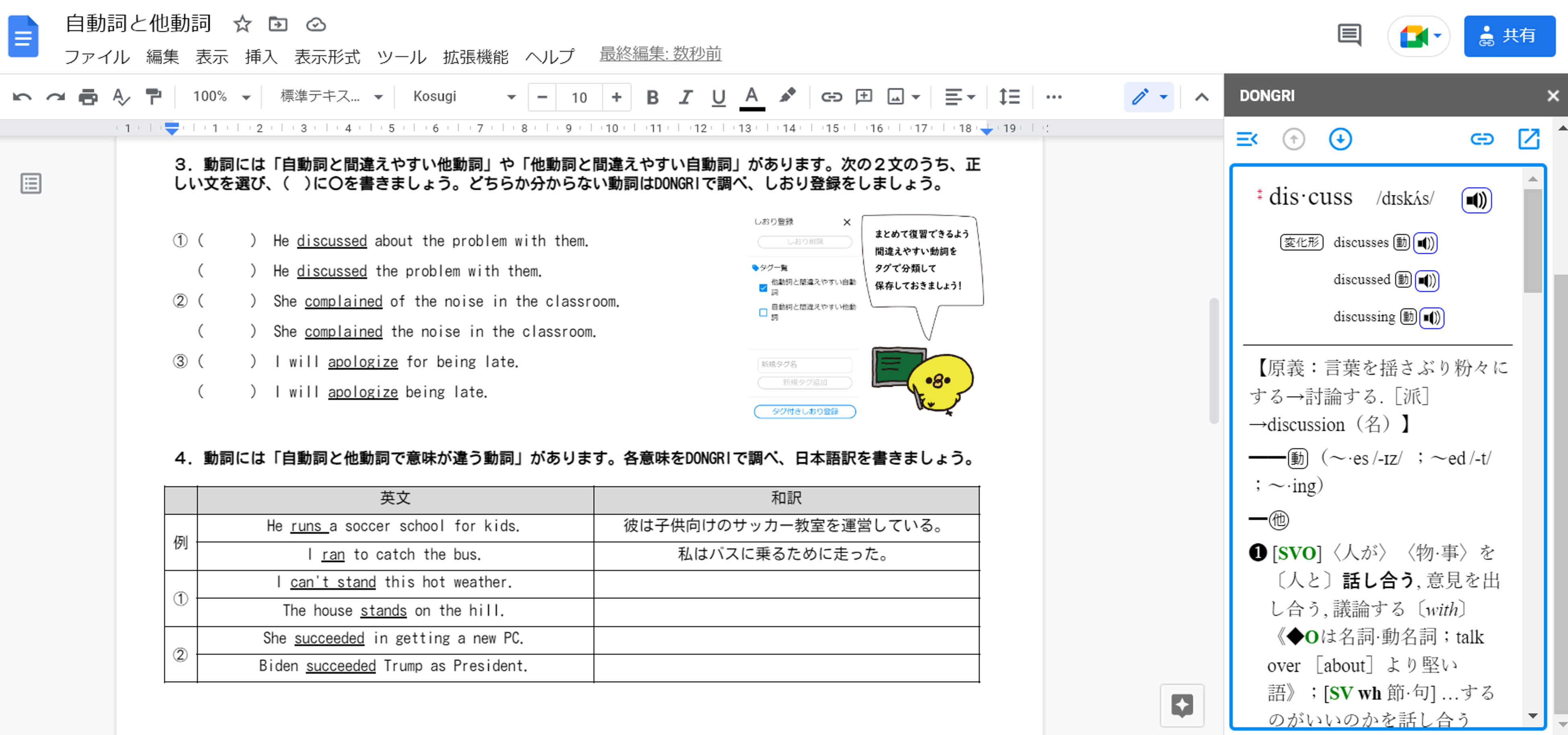Toggle bold formatting

[652, 97]
